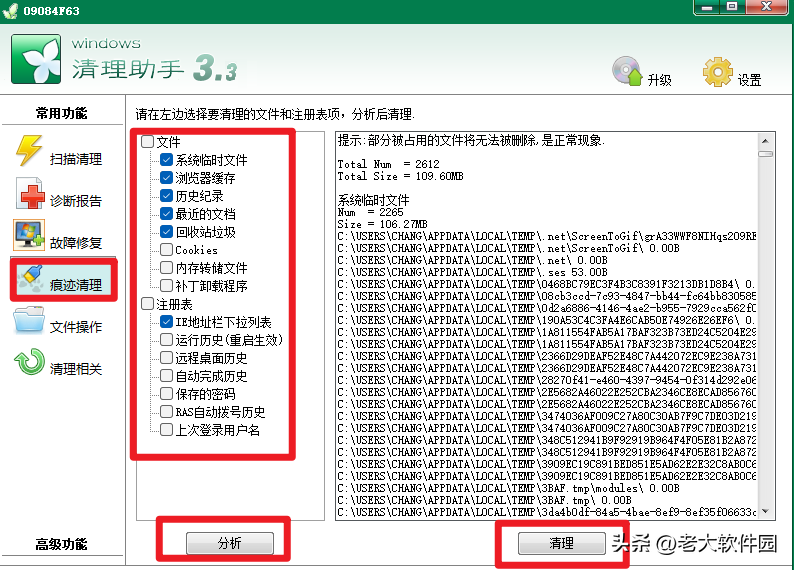Click 'Total Num = 2612' line
794x570 pixels.
[x=388, y=164]
